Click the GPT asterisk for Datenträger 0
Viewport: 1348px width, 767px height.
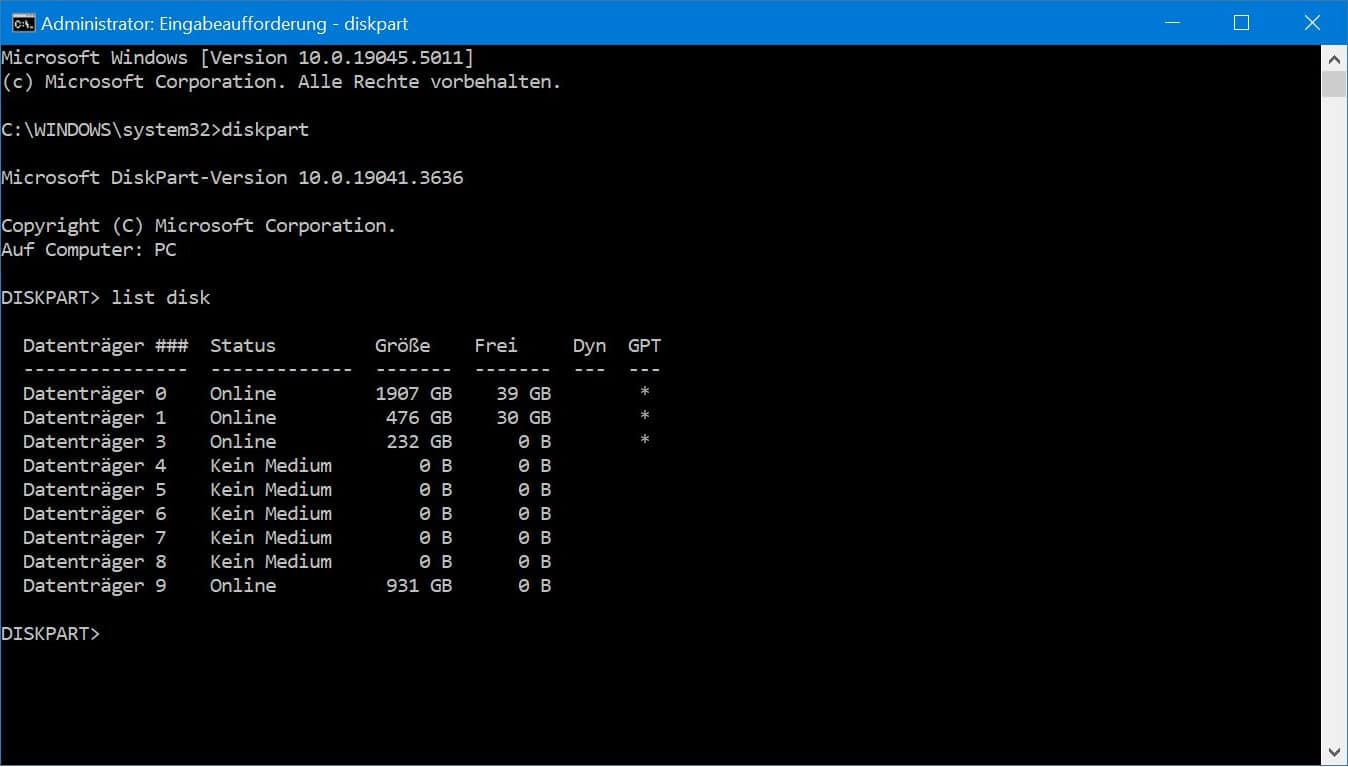(645, 393)
